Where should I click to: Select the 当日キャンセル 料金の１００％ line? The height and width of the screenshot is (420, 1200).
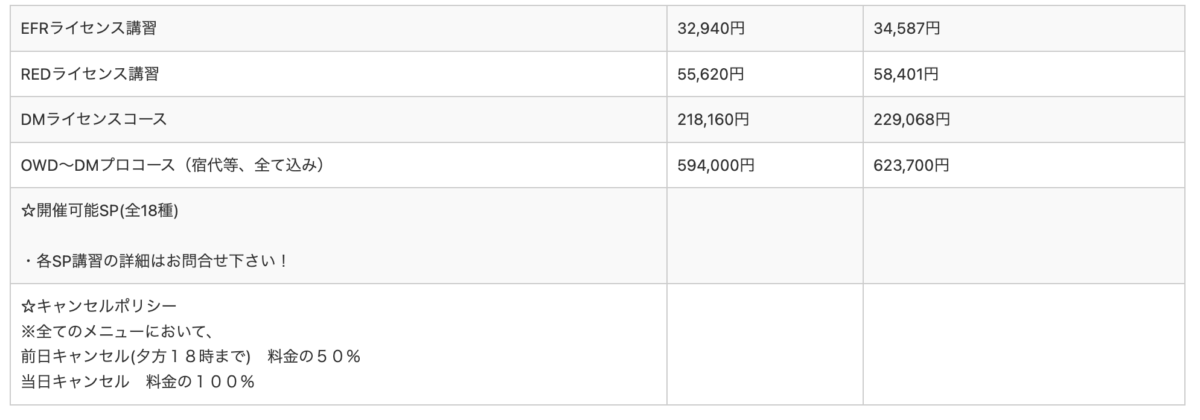136,381
